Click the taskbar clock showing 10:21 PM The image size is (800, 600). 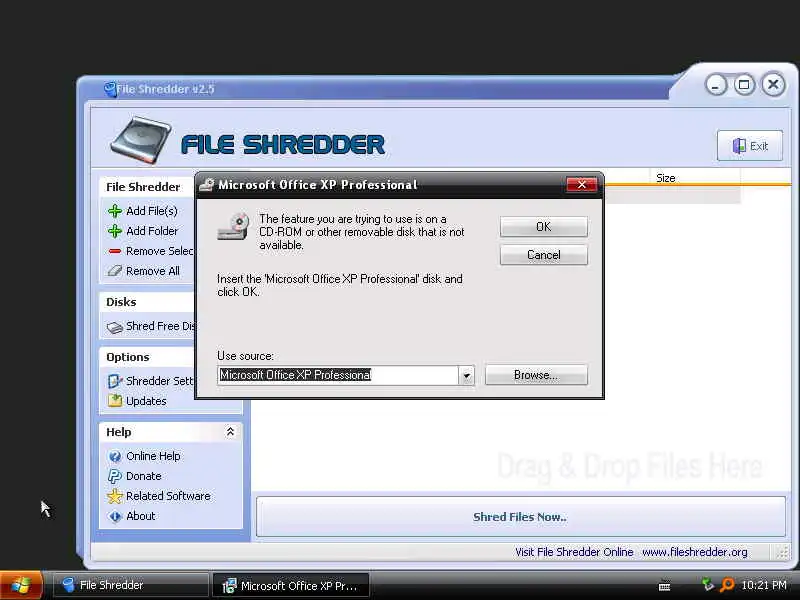[764, 585]
